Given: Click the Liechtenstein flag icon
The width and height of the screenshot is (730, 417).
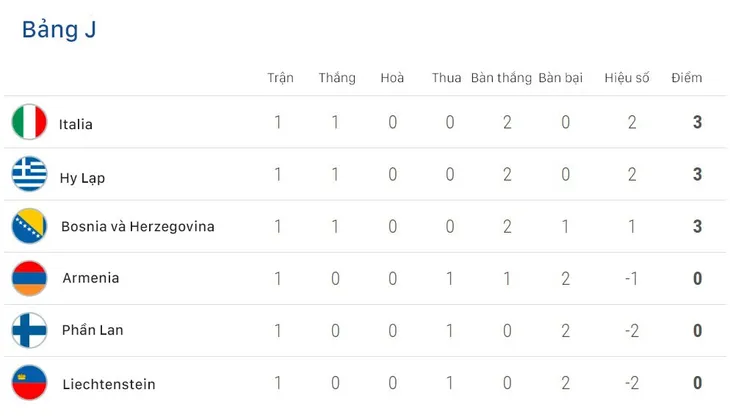Looking at the screenshot, I should point(29,383).
